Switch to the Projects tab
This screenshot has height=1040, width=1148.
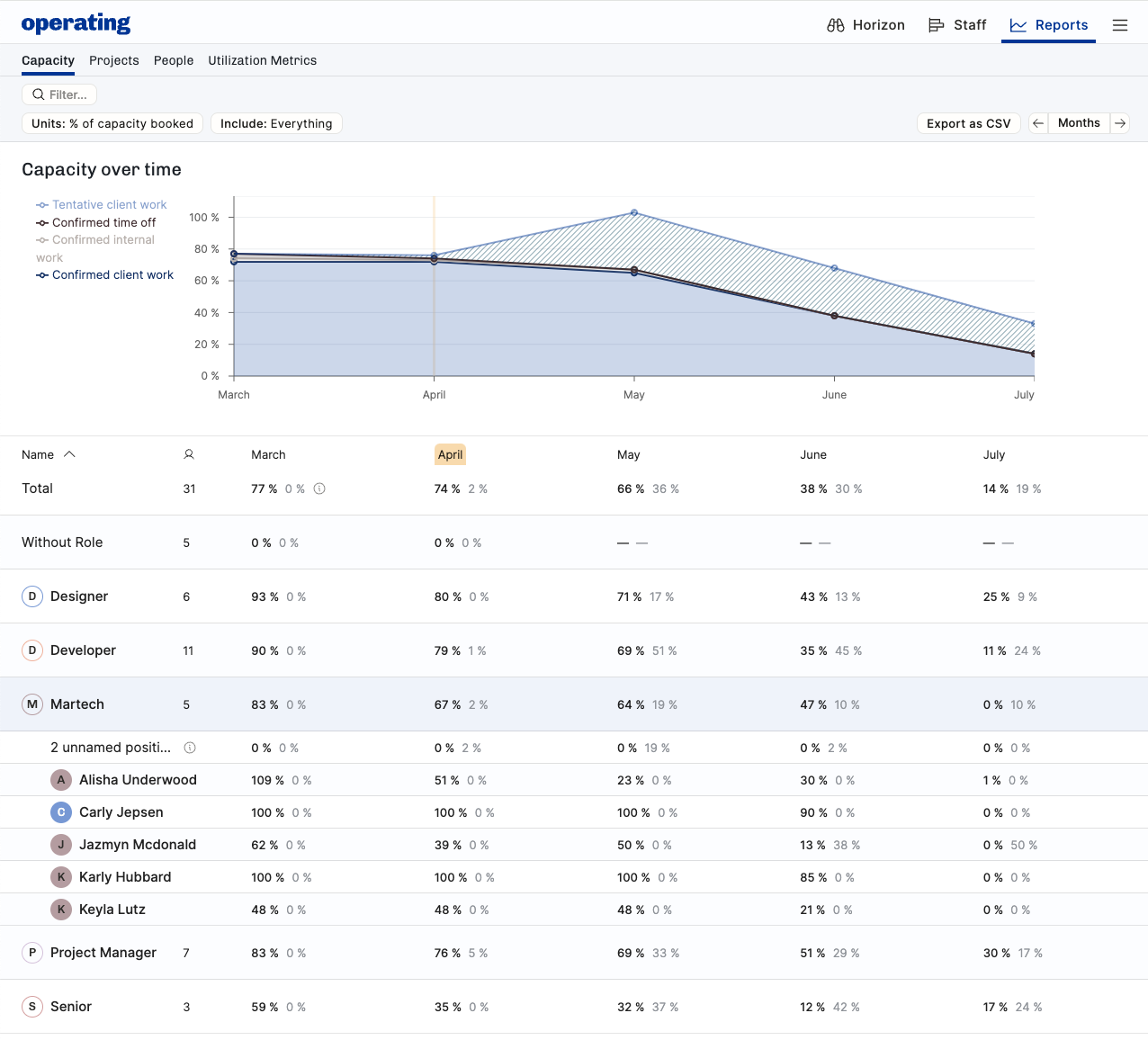[114, 60]
